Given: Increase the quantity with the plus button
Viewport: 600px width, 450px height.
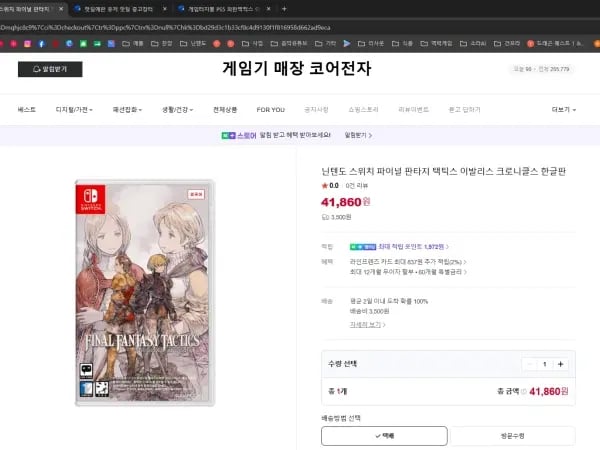Looking at the screenshot, I should pos(560,364).
